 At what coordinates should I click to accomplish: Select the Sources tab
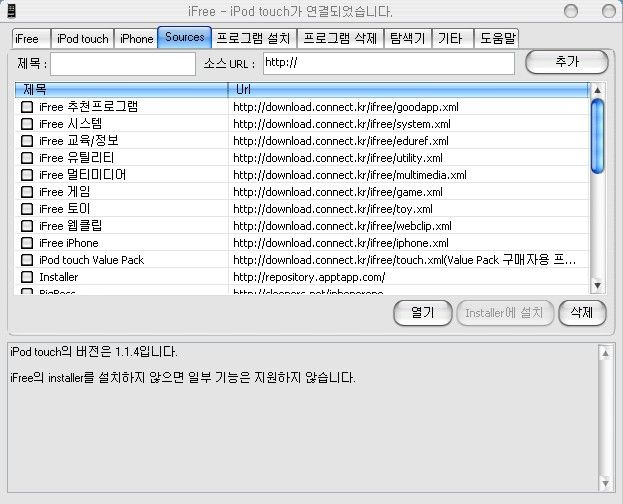pyautogui.click(x=184, y=37)
